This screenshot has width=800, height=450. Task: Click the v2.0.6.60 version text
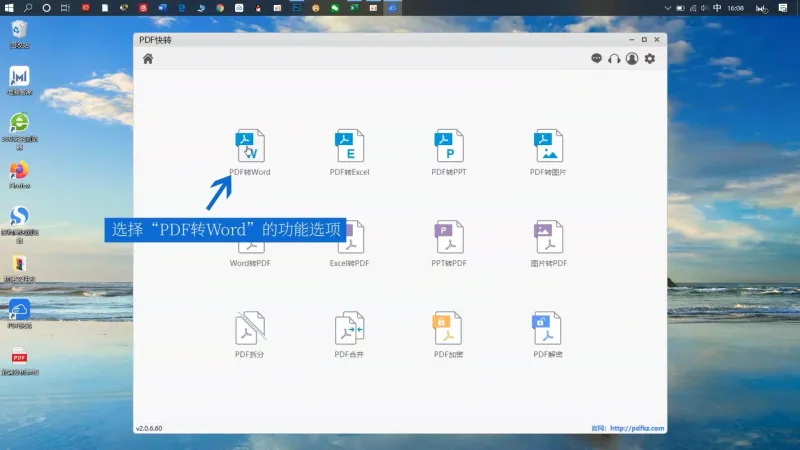pos(149,429)
